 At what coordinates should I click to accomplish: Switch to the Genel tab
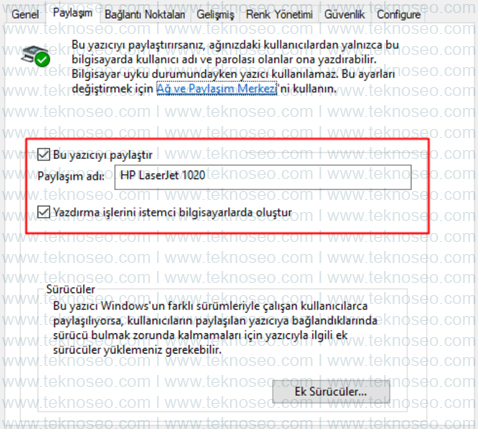pyautogui.click(x=25, y=14)
